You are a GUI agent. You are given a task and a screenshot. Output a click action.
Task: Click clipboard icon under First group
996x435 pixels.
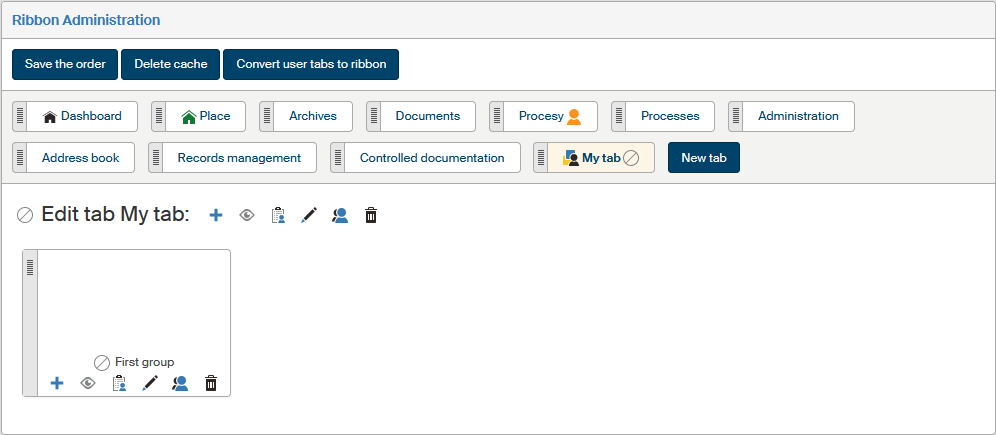(x=119, y=383)
